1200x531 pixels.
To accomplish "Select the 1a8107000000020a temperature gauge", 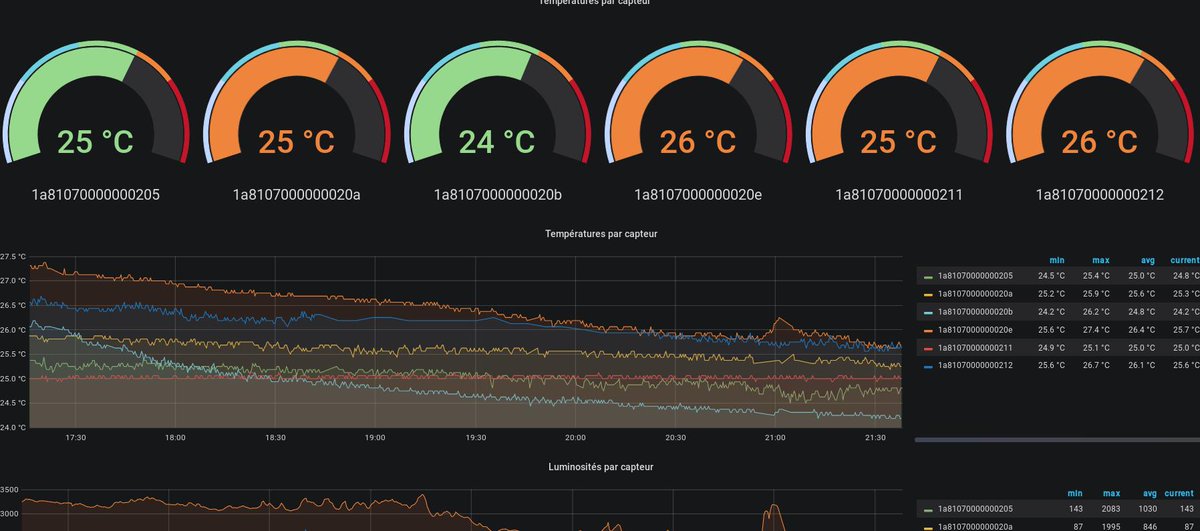I will 296,102.
